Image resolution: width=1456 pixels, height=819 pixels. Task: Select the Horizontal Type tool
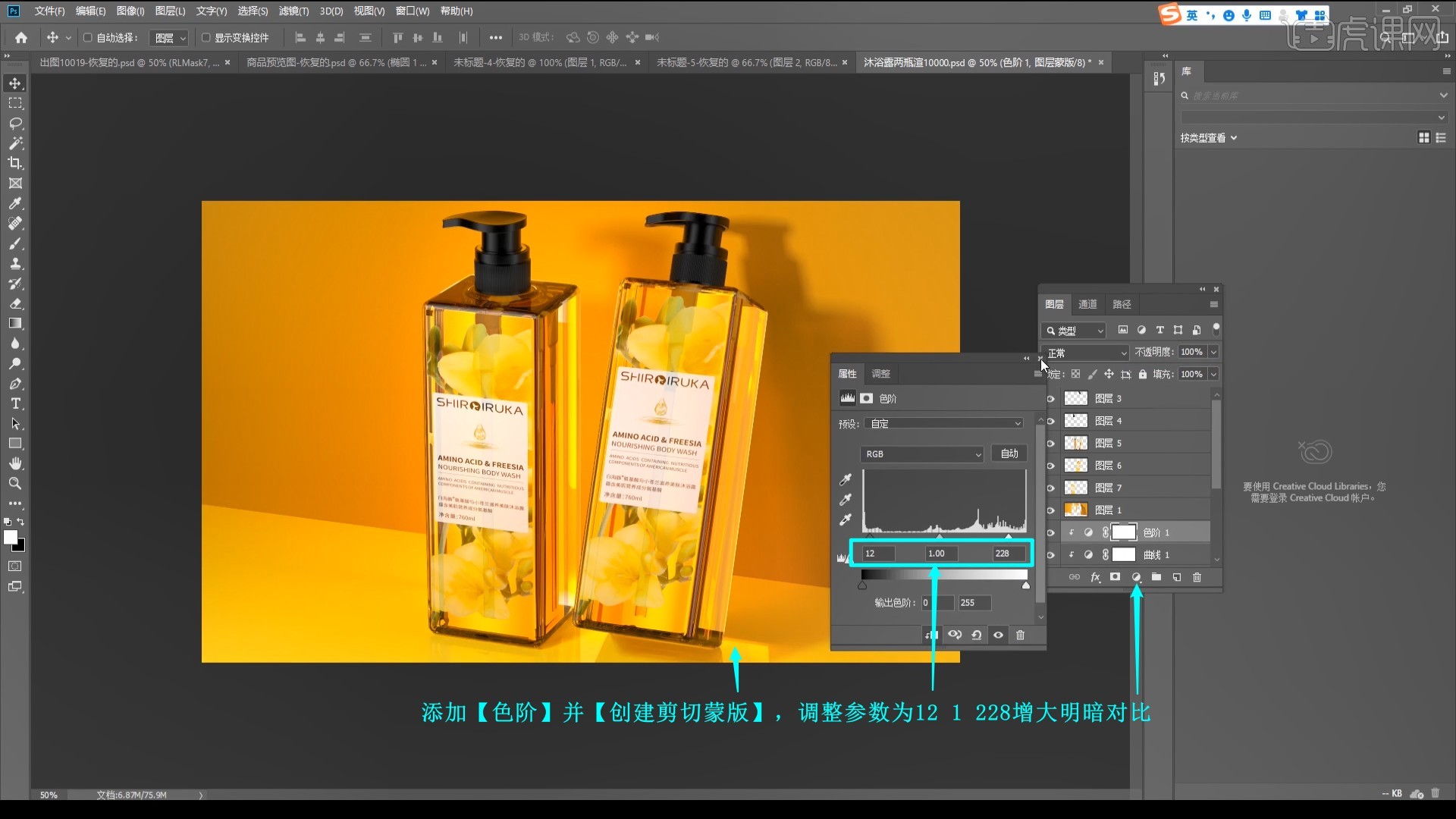15,403
